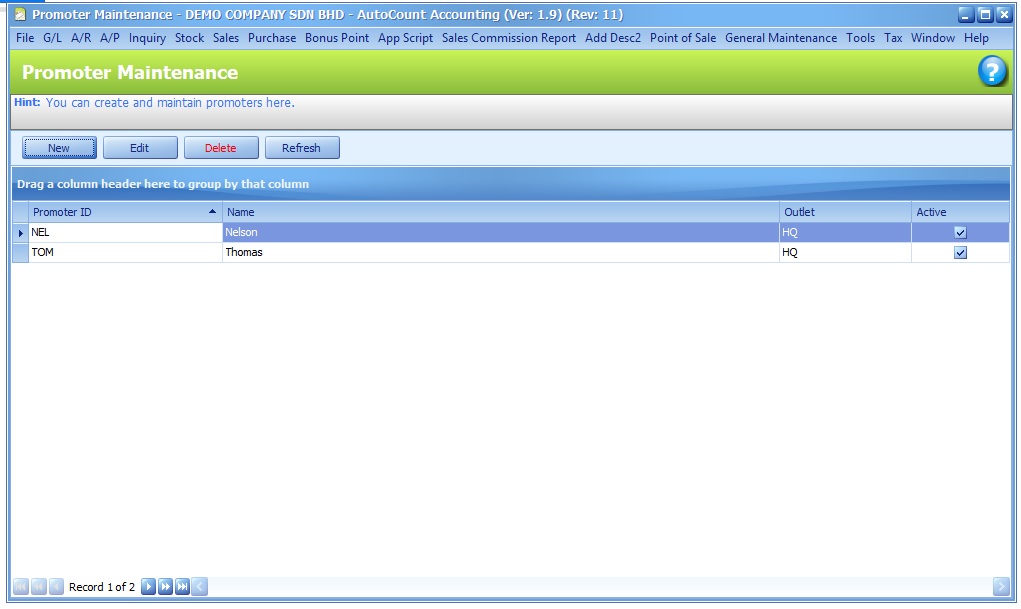Click the scroll left arrow beside navigator

click(x=200, y=587)
